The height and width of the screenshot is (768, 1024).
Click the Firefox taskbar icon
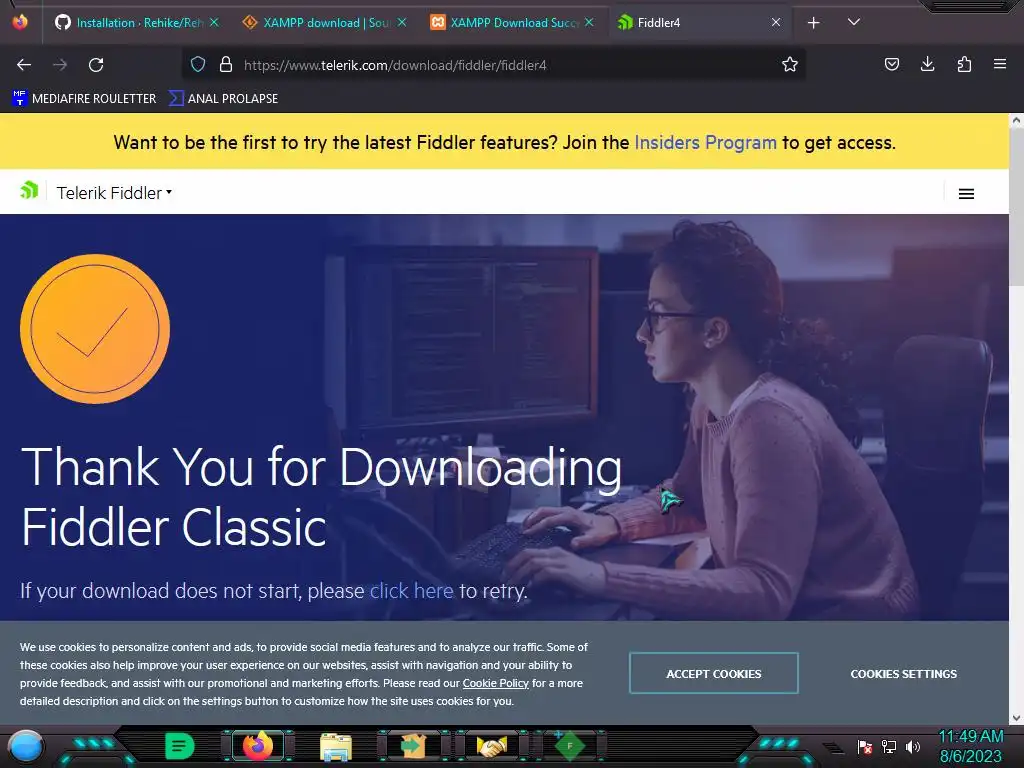coord(258,746)
